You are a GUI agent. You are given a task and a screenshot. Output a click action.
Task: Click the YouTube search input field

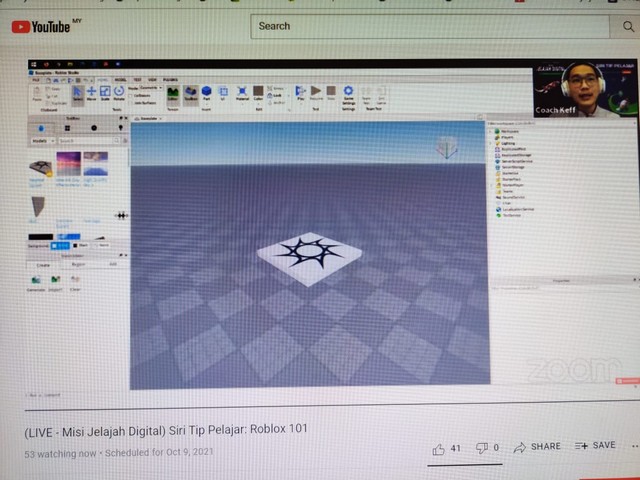(x=420, y=27)
